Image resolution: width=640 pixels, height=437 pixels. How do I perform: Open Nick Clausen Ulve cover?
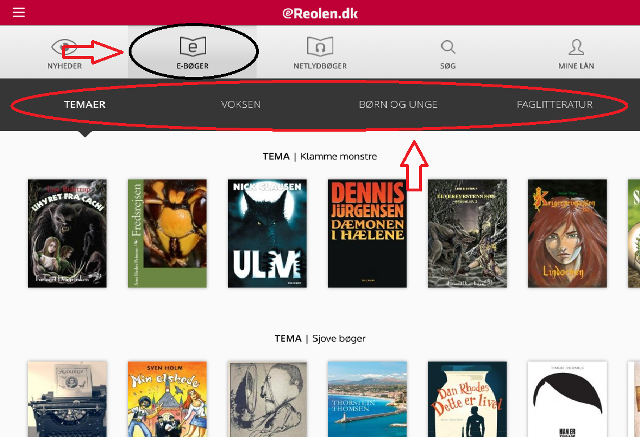(267, 233)
